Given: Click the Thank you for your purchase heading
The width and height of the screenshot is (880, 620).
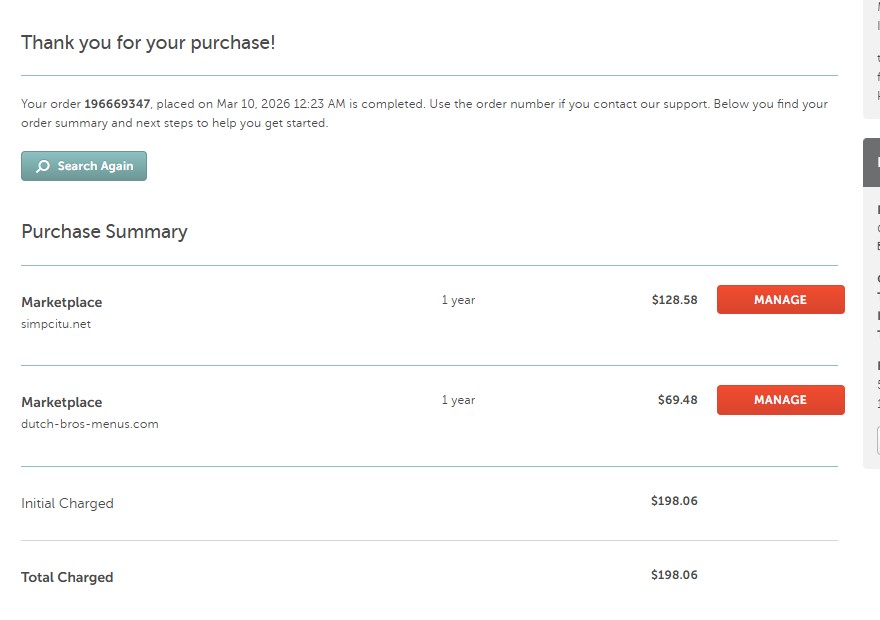Looking at the screenshot, I should [148, 43].
